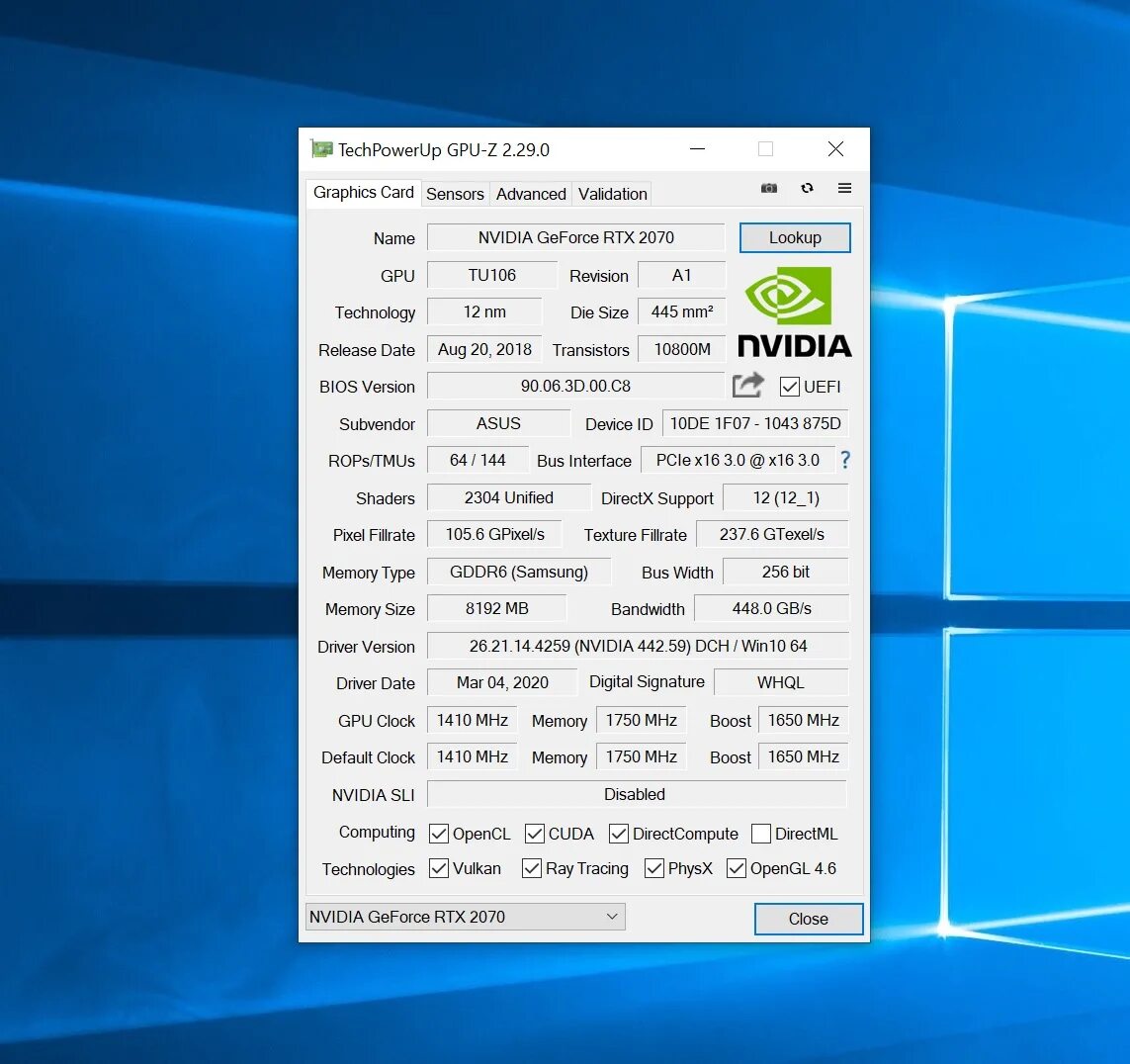Click Driver Version 26.21.14.4259 field
Viewport: 1130px width, 1064px height.
coord(638,646)
